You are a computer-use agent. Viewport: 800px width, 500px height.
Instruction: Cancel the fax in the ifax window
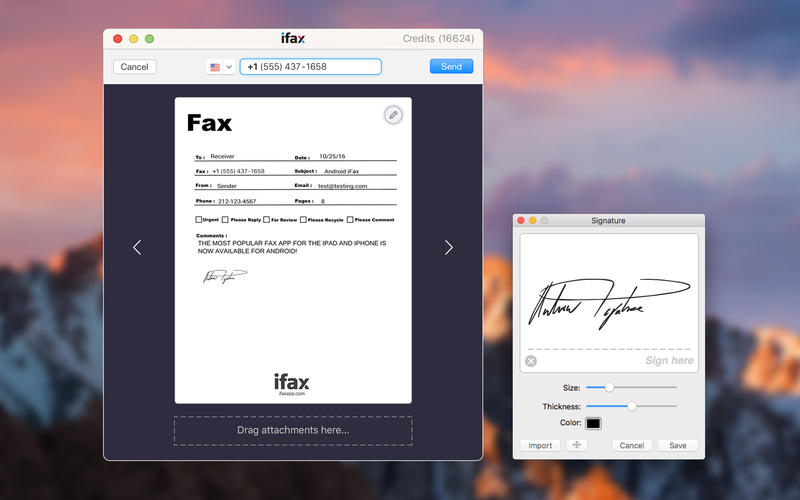tap(134, 67)
